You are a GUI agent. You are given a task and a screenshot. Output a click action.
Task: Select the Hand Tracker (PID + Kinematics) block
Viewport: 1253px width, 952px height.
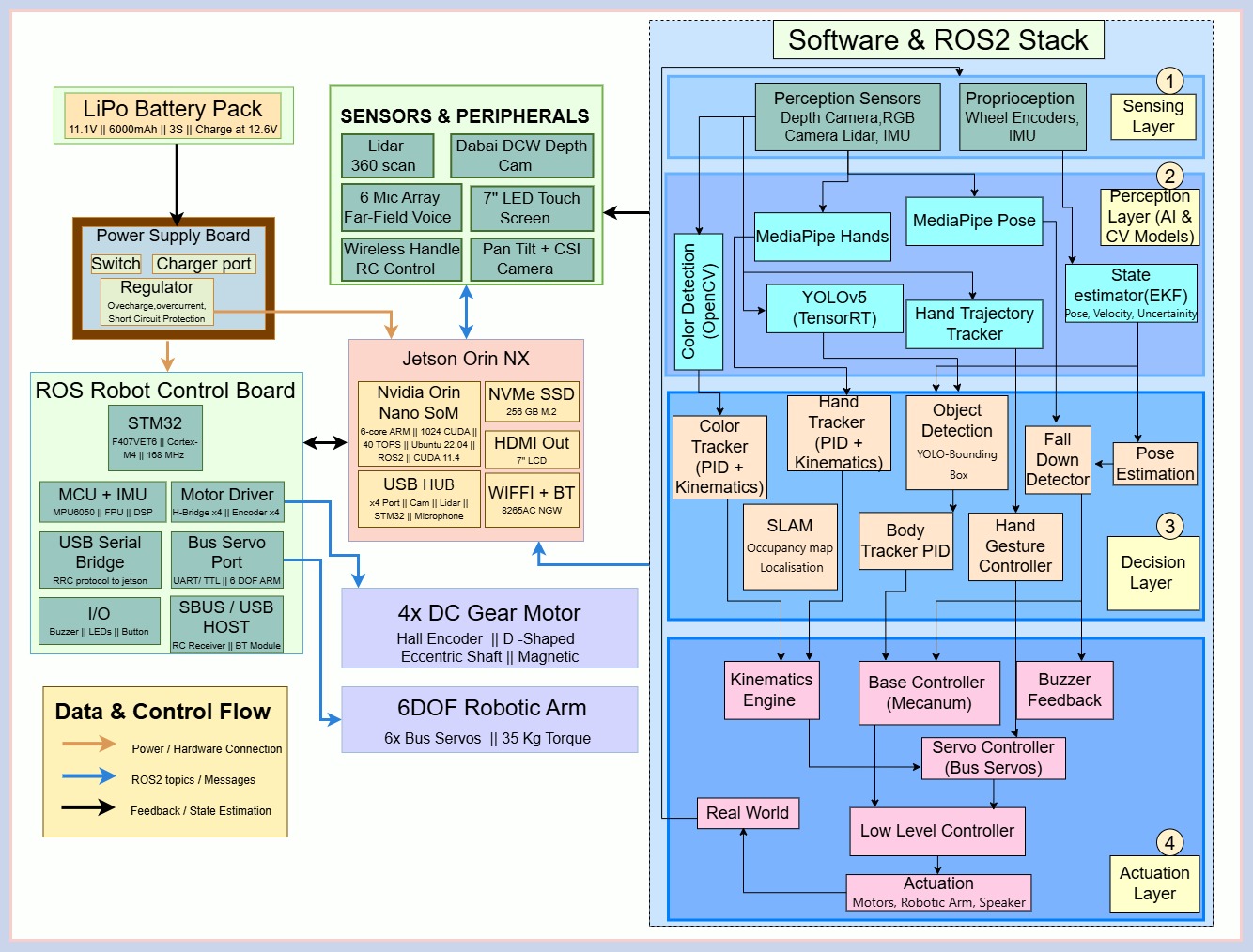point(839,433)
